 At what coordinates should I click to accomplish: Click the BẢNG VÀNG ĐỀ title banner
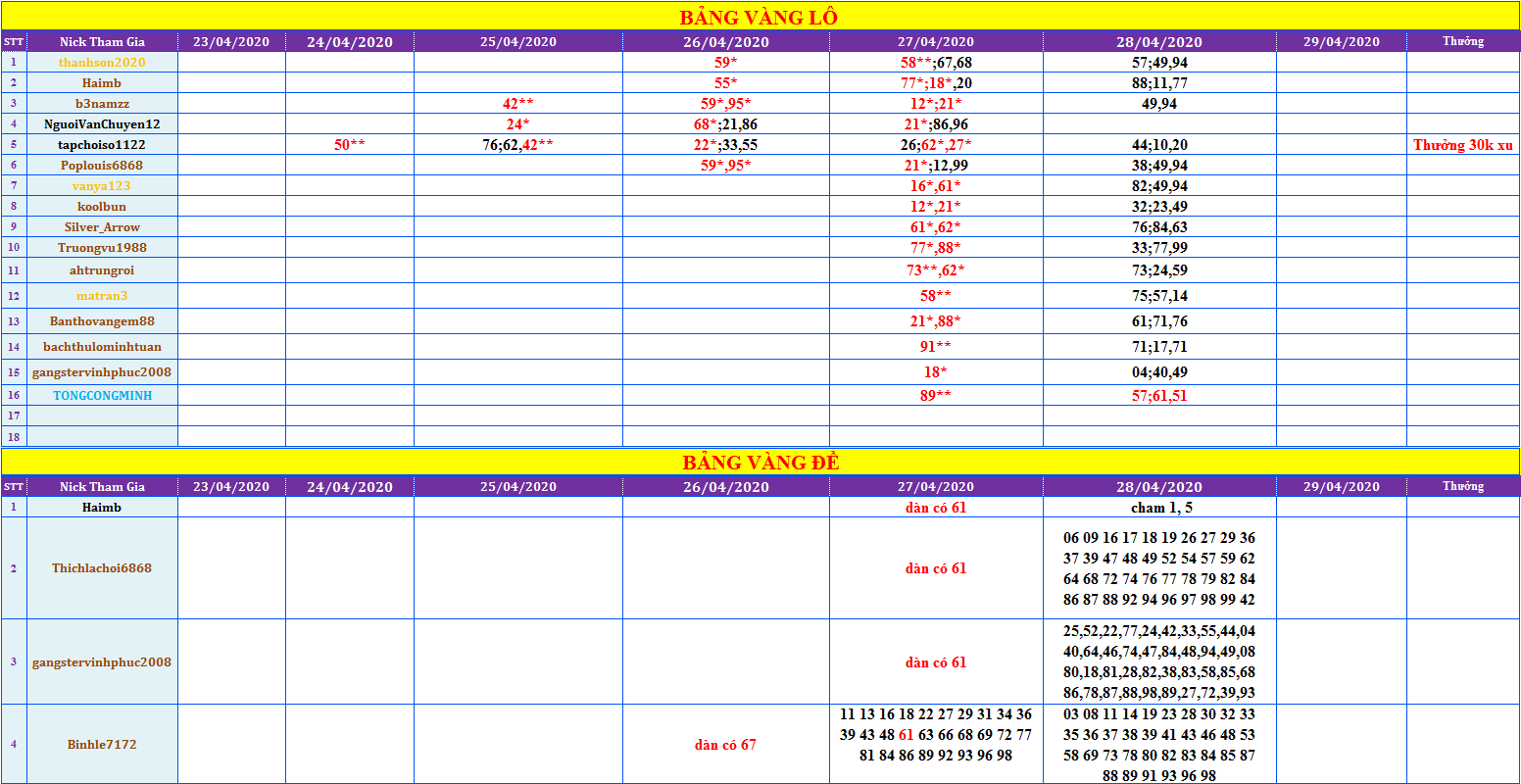pyautogui.click(x=760, y=463)
